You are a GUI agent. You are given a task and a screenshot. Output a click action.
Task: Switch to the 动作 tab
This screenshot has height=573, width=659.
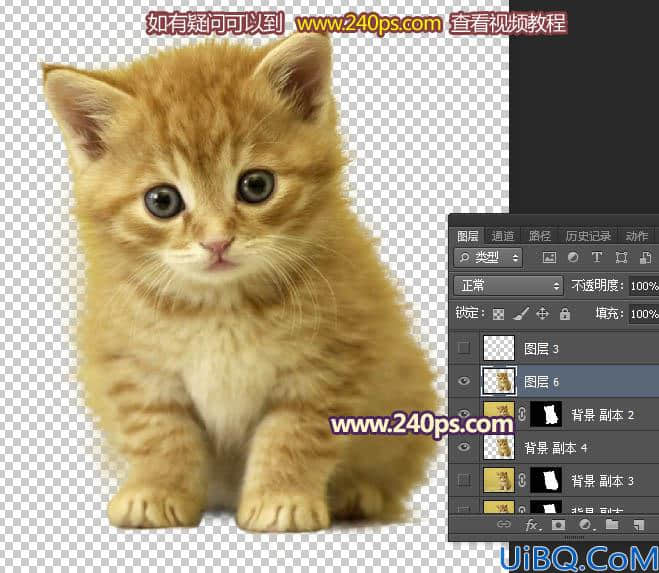pos(636,236)
